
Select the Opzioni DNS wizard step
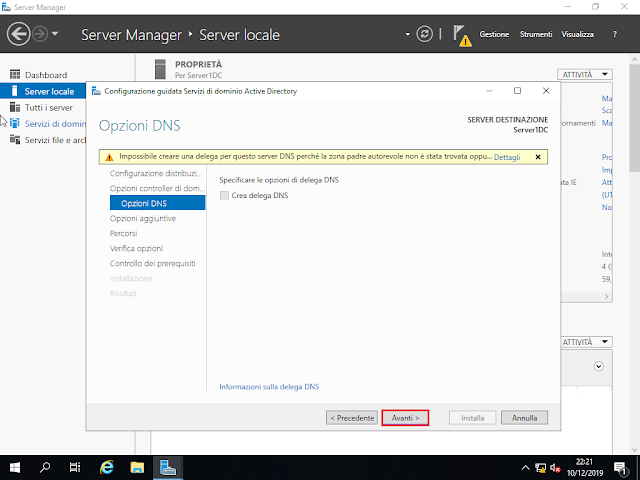[x=158, y=203]
